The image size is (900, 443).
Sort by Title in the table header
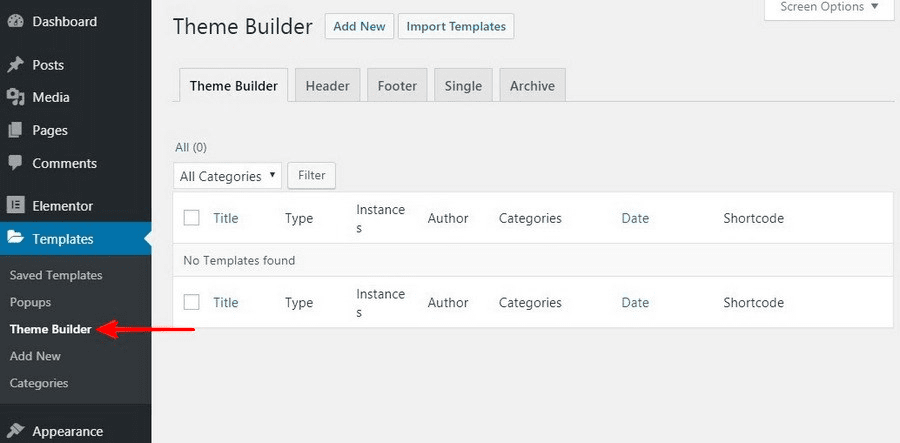226,218
